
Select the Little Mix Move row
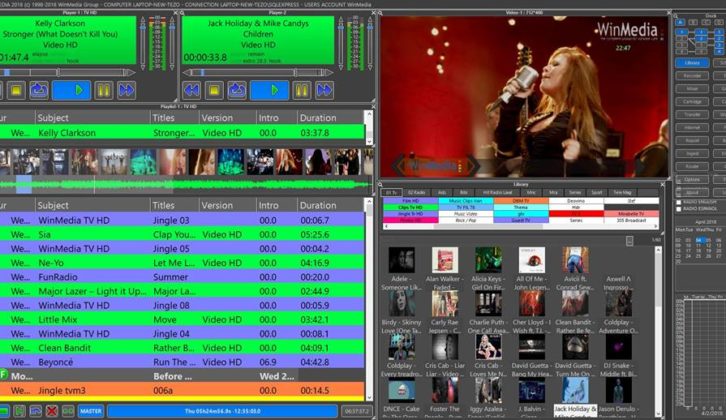pos(182,320)
